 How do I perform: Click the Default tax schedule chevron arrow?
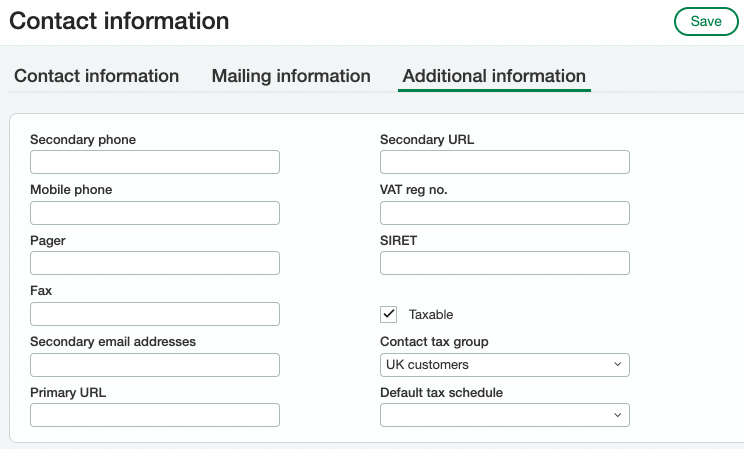(617, 415)
